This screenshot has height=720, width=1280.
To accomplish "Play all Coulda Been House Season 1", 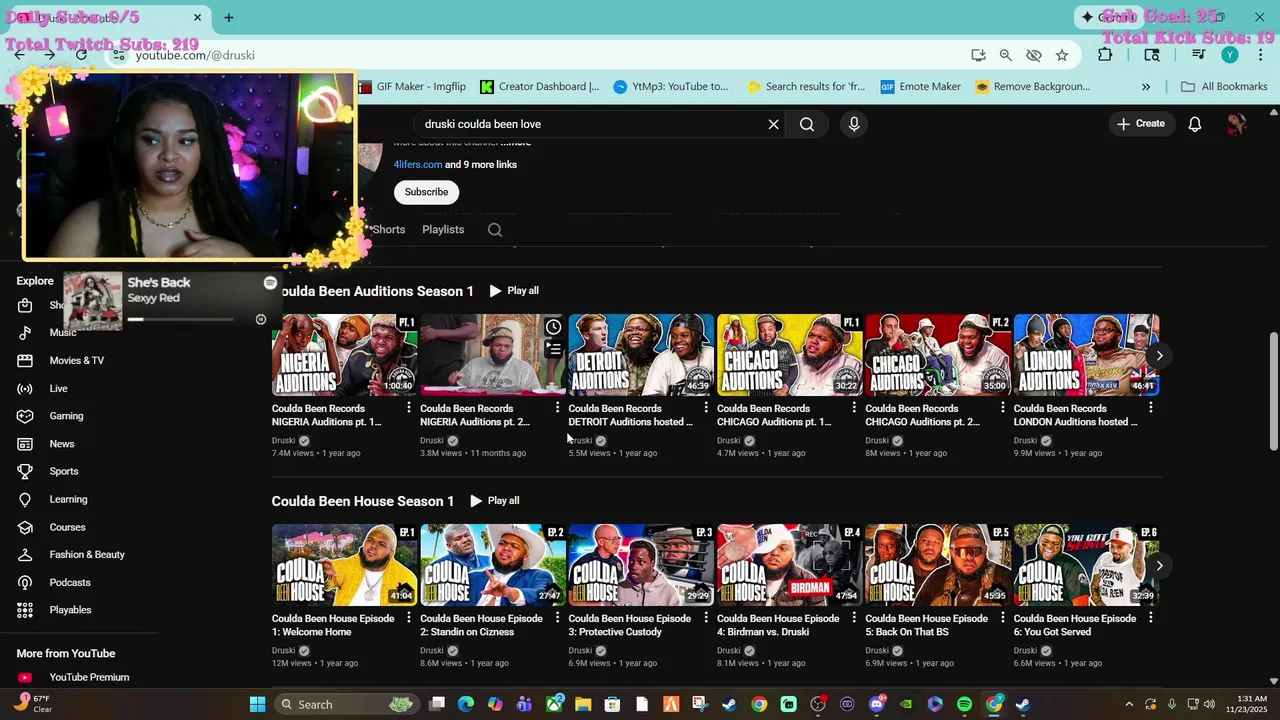I will point(495,501).
